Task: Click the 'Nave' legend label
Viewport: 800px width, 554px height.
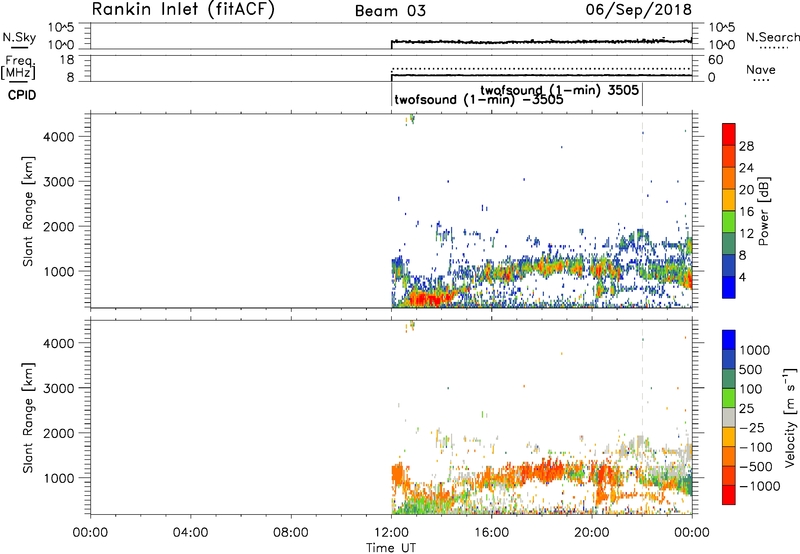Action: tap(761, 69)
